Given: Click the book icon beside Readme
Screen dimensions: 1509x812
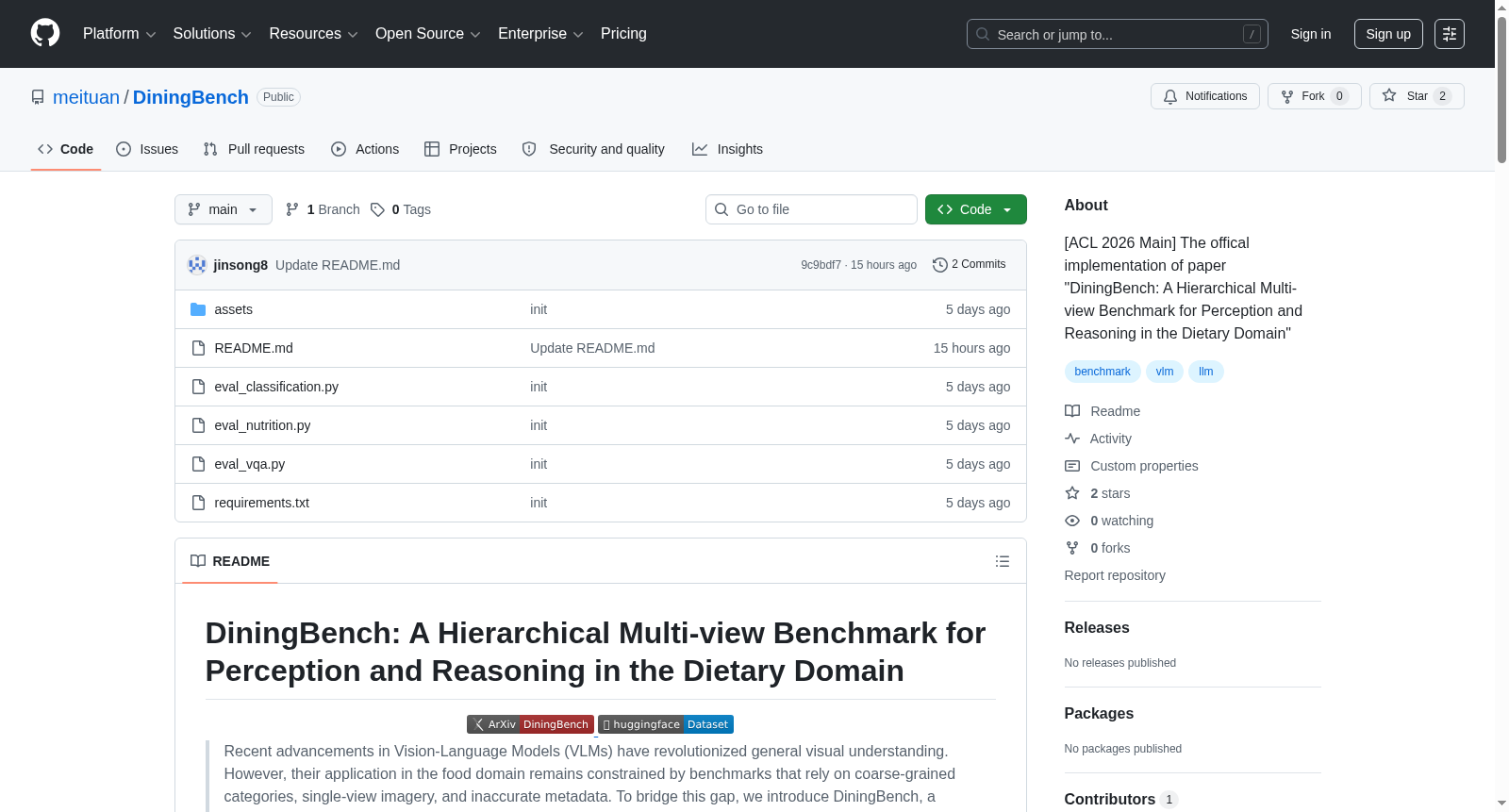Looking at the screenshot, I should pos(1072,411).
